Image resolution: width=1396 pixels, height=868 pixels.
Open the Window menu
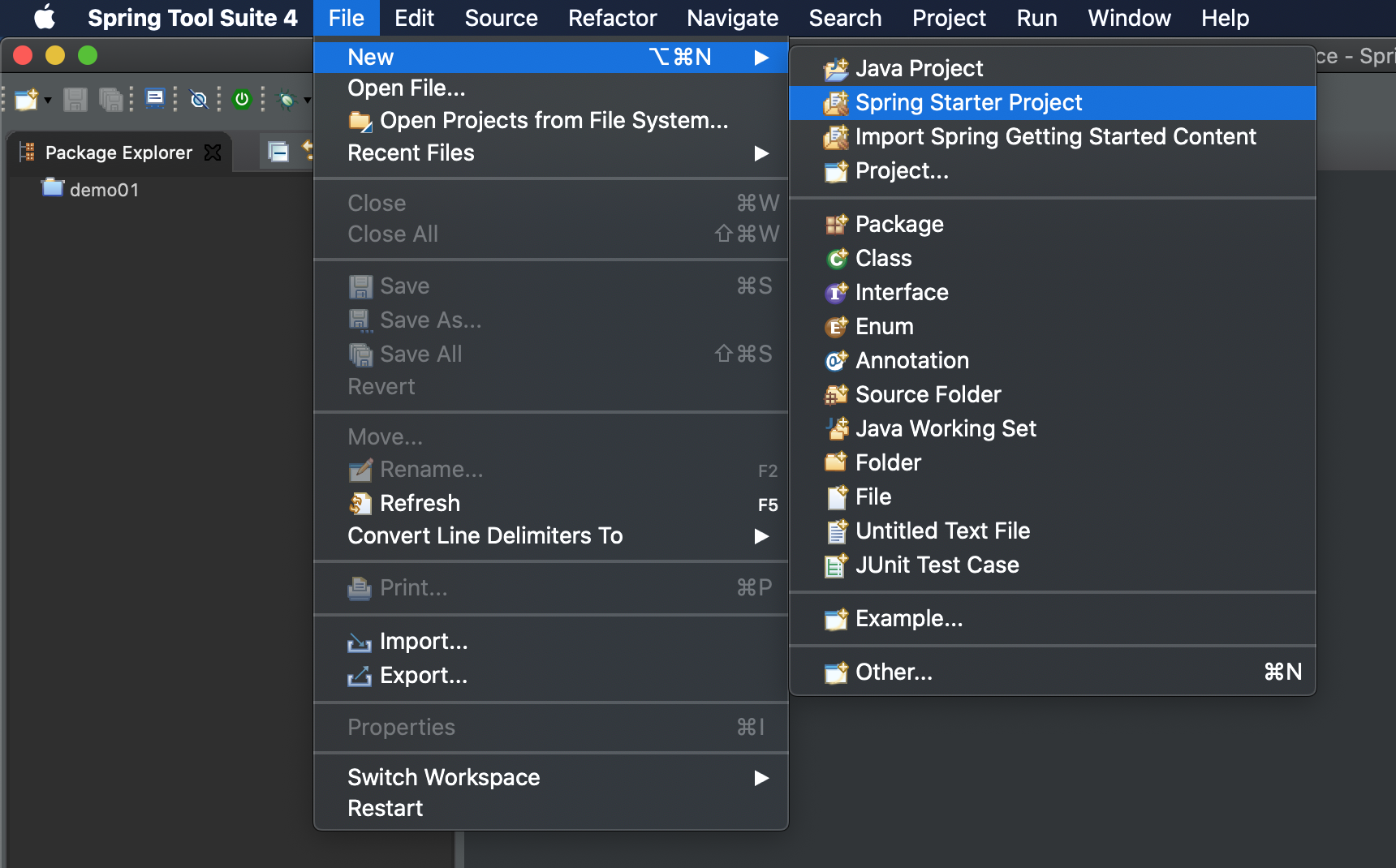click(x=1129, y=18)
